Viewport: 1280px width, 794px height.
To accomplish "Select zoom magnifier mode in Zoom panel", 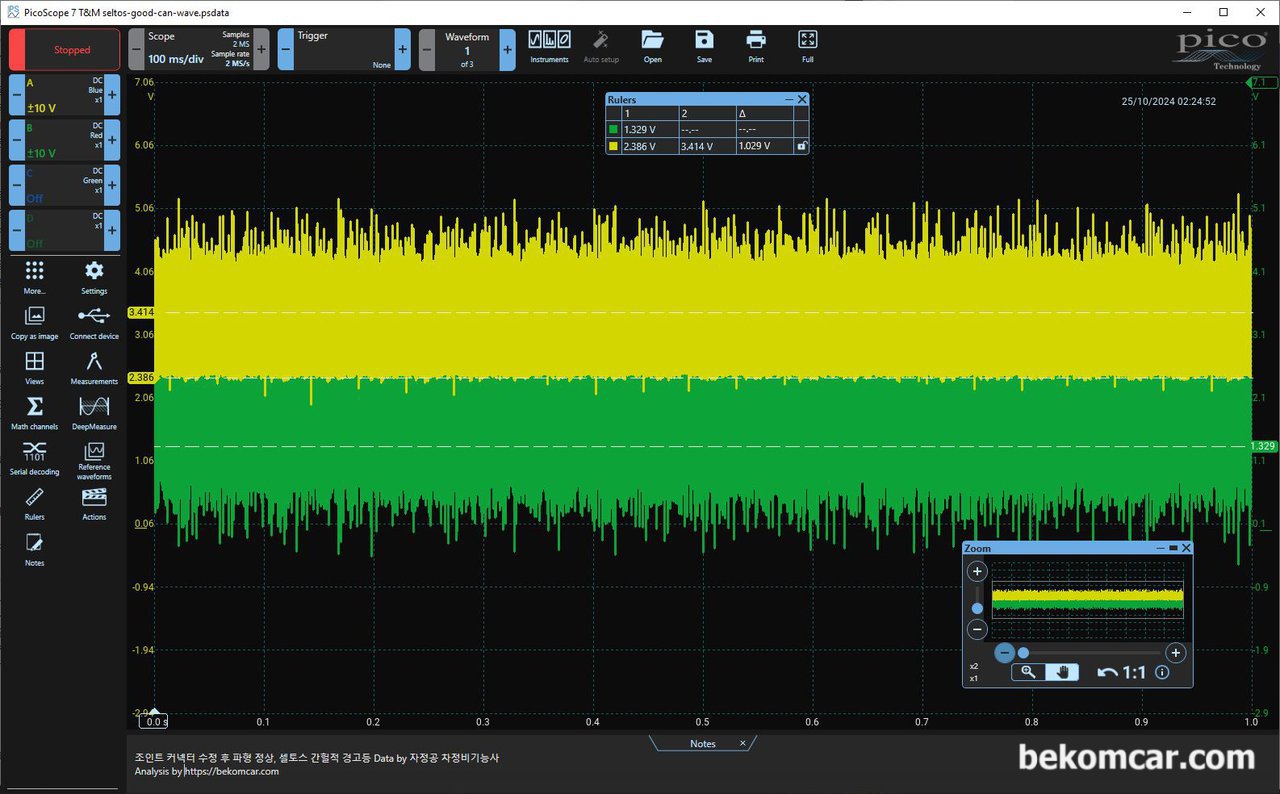I will [x=1028, y=672].
